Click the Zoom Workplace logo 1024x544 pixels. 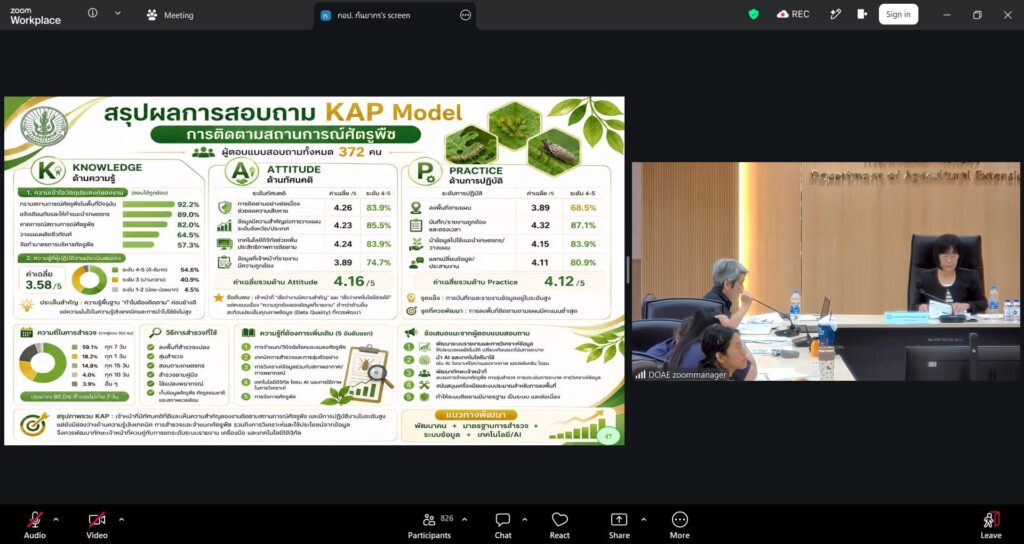(35, 16)
